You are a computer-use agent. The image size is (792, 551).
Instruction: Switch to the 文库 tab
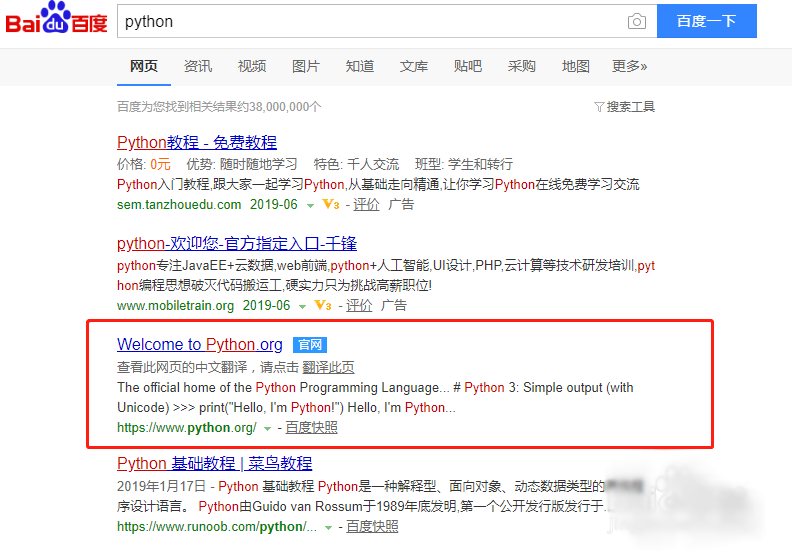[414, 66]
